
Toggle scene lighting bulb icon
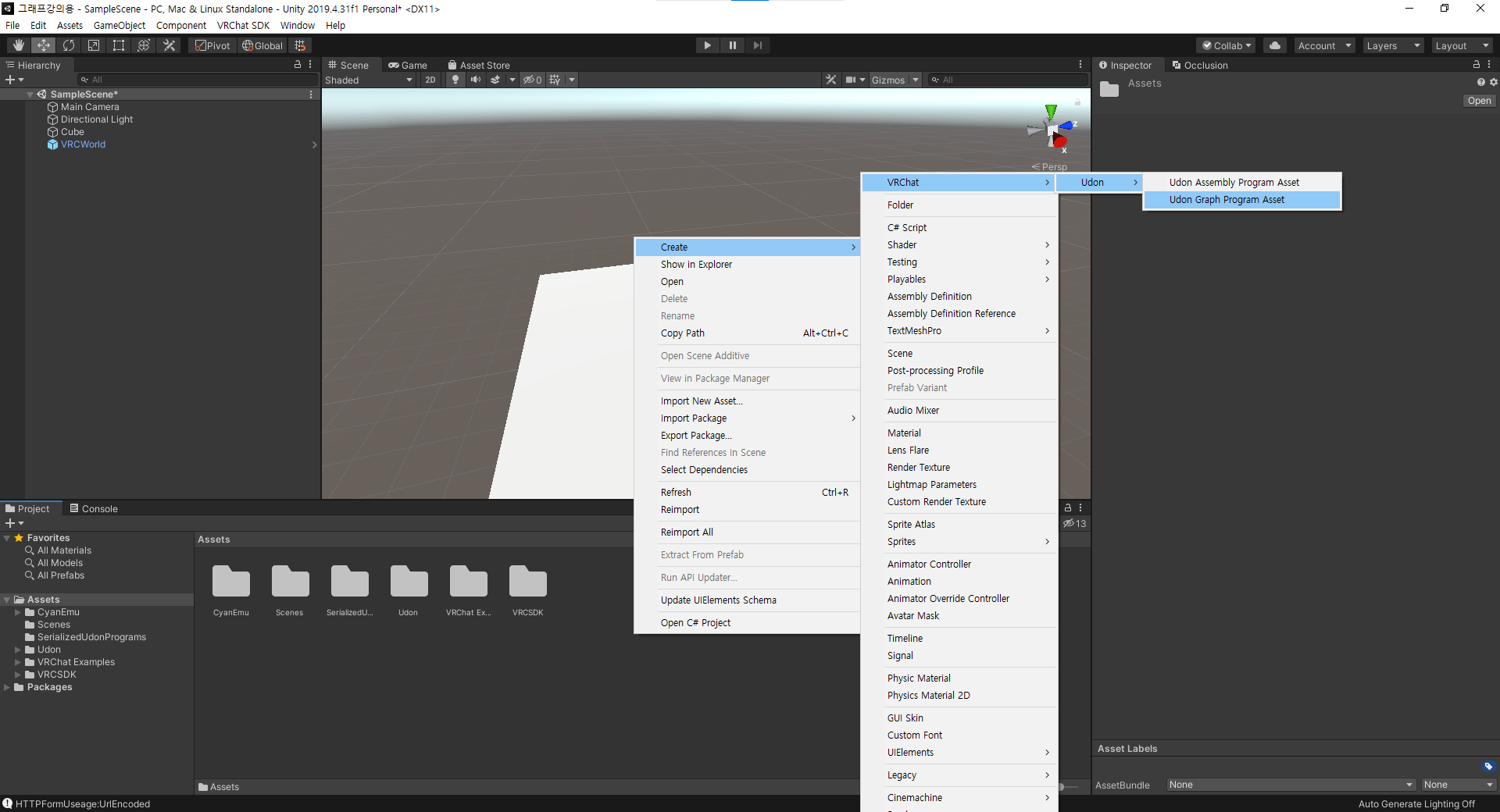click(x=455, y=80)
